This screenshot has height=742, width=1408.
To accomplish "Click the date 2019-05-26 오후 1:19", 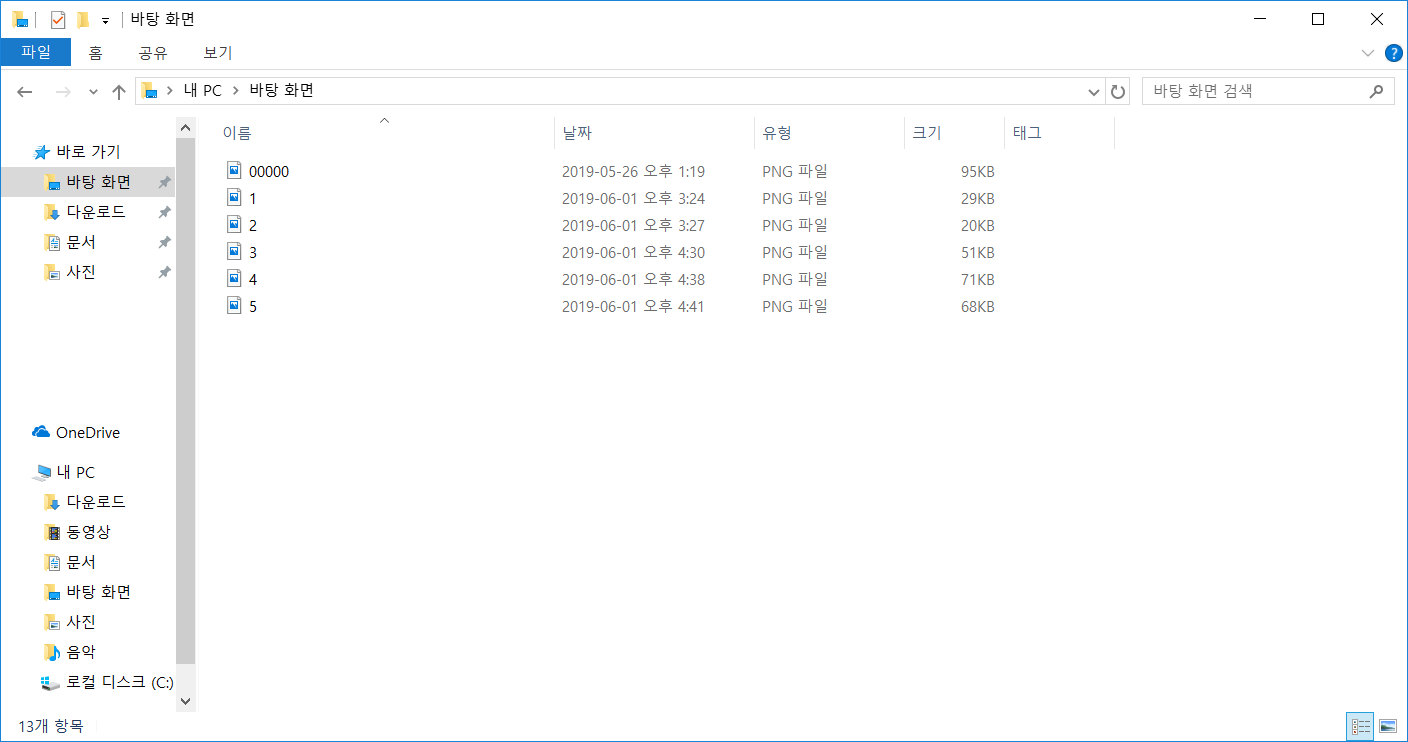I will pyautogui.click(x=633, y=172).
